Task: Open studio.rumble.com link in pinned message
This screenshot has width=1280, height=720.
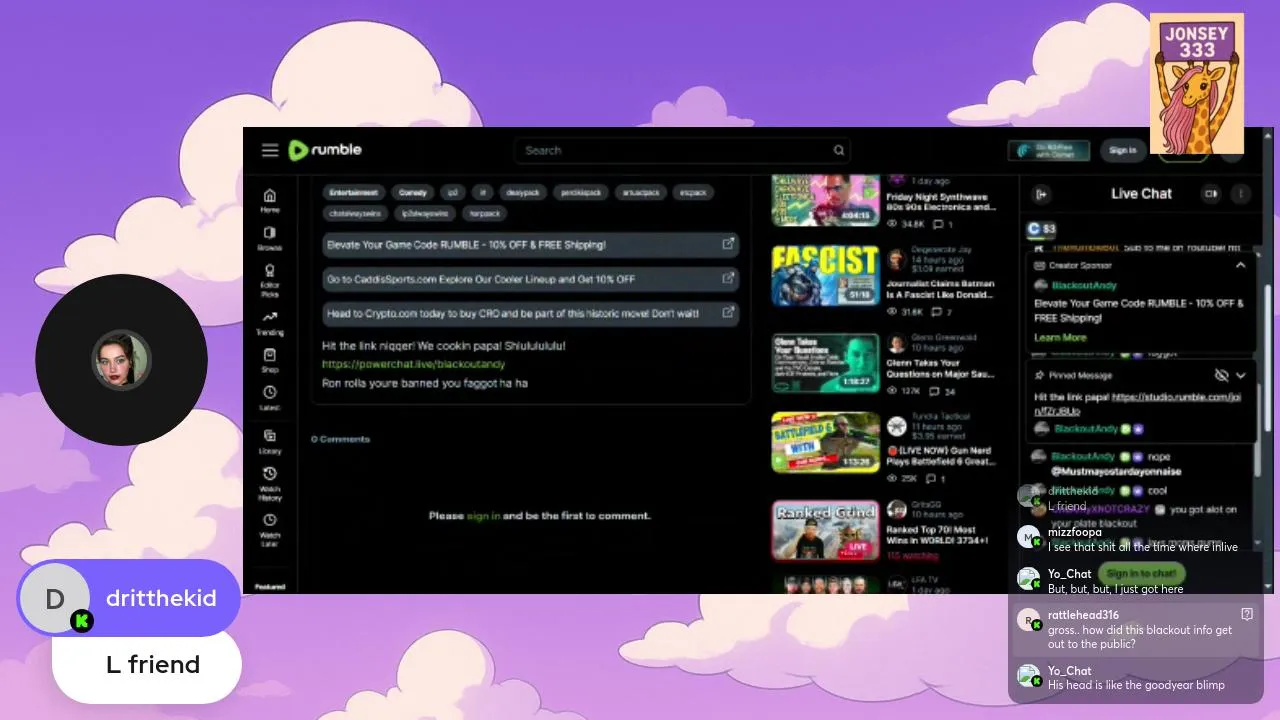Action: pyautogui.click(x=1139, y=403)
